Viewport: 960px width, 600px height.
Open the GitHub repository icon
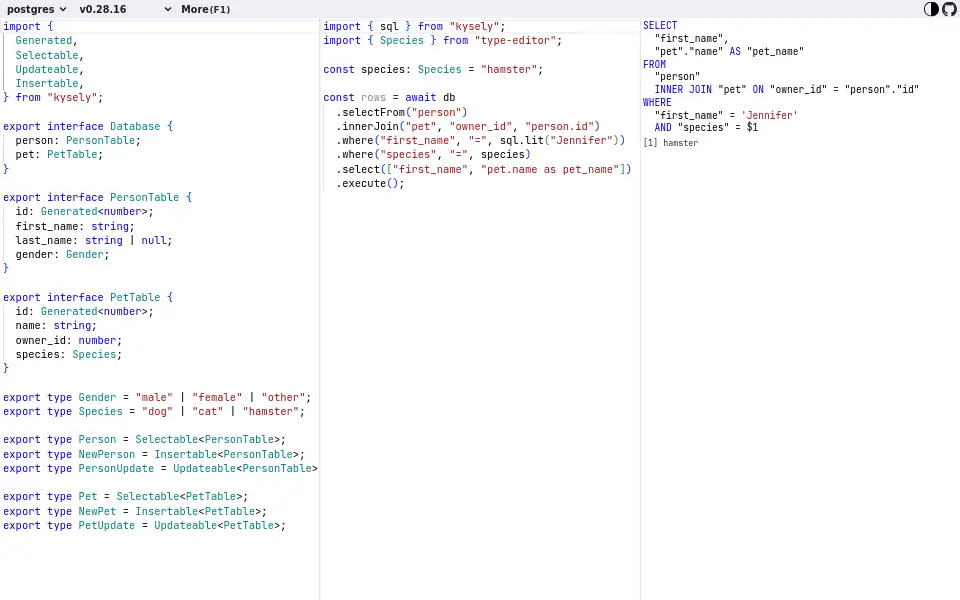(949, 9)
